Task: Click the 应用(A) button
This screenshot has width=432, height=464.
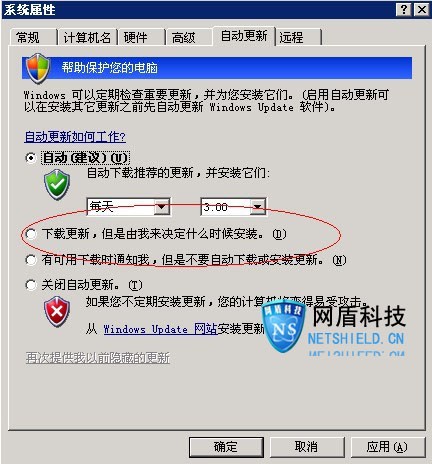Action: tap(387, 447)
